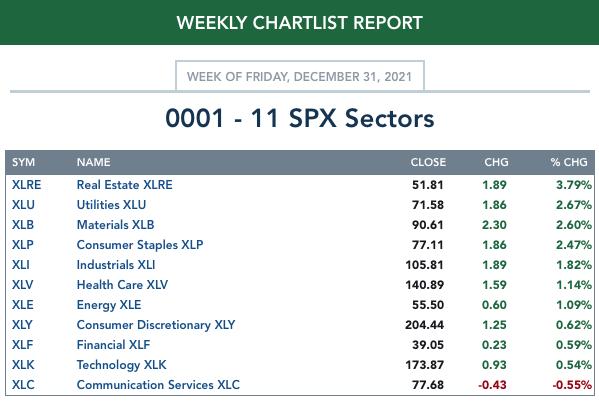Open Utilities XLU name link

point(111,205)
